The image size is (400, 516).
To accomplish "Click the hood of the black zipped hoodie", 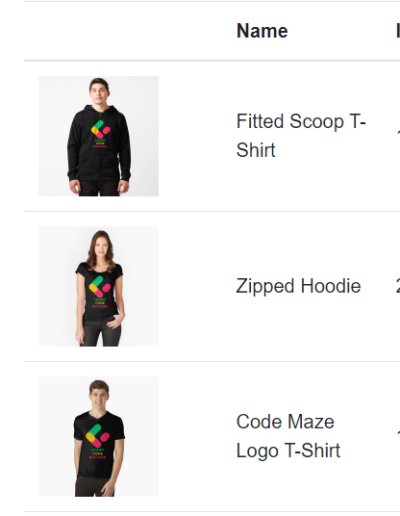I will point(99,110).
